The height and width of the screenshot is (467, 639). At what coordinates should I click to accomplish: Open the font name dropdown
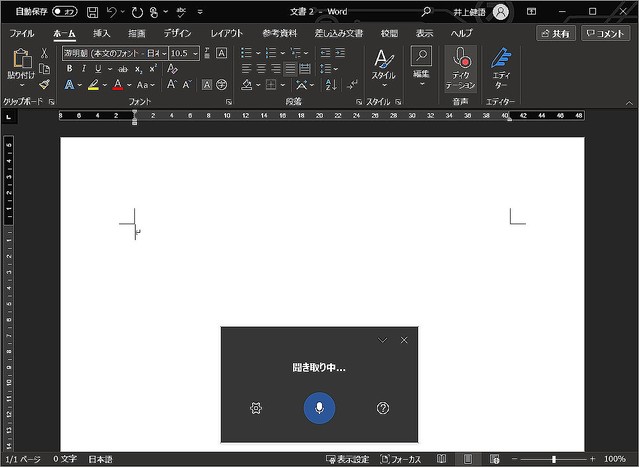pyautogui.click(x=164, y=53)
